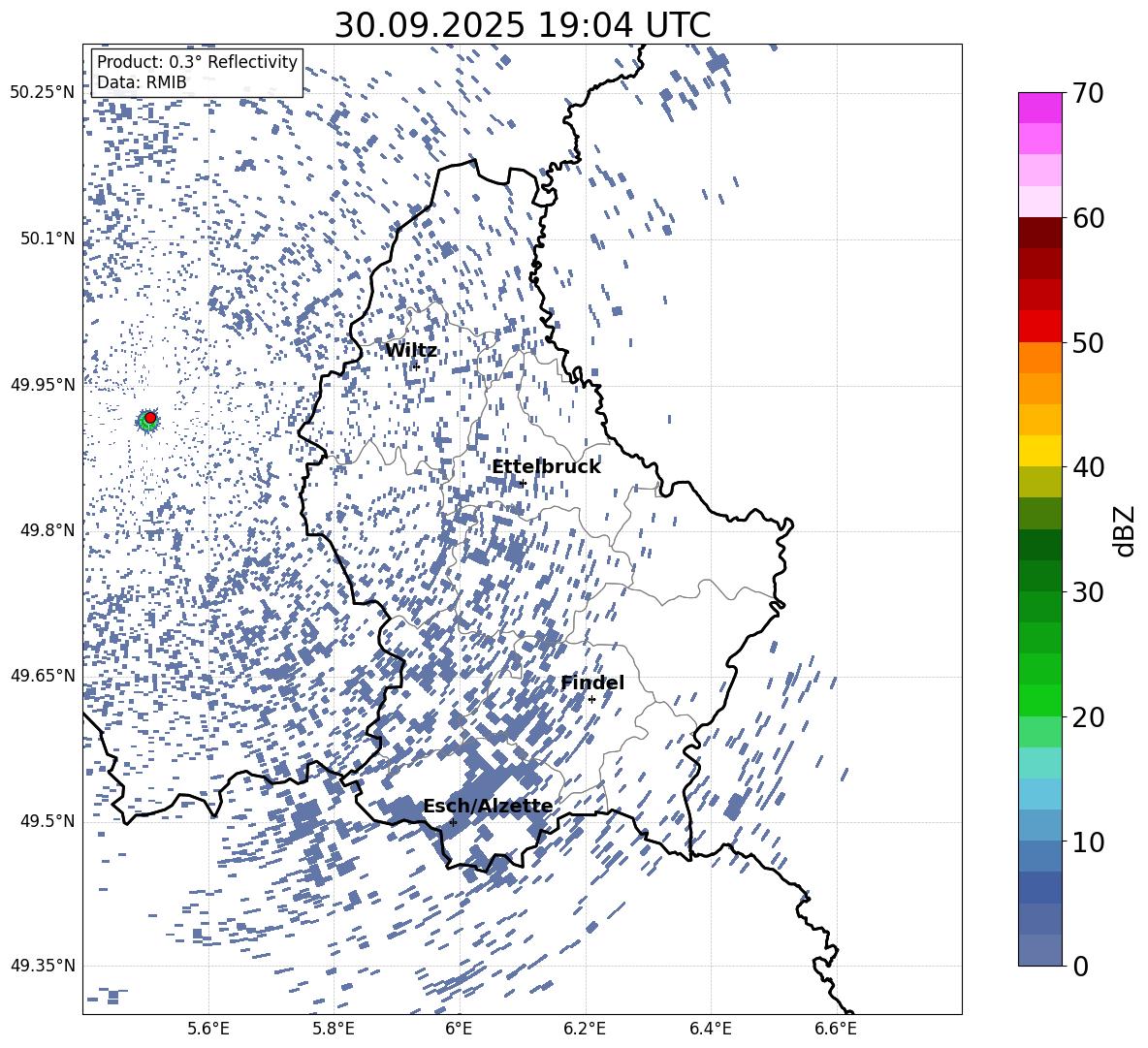Screen dimensions: 1148x1048
Task: Click the orange colorbar segment below 50
Action: (x=1039, y=358)
